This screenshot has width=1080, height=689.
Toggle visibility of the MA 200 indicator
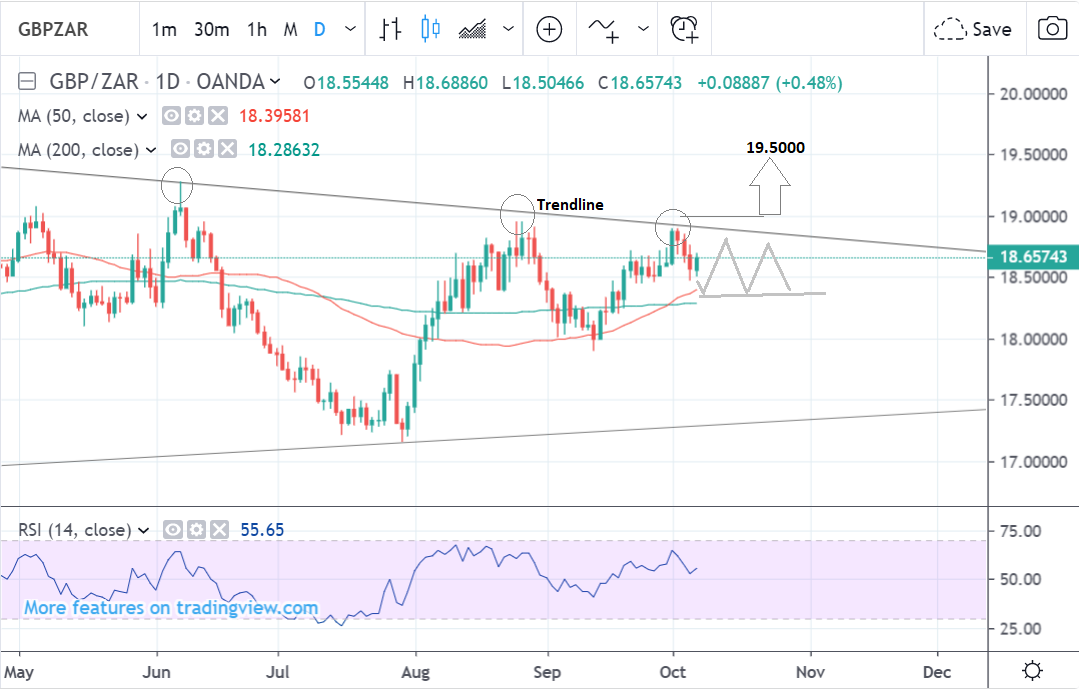pyautogui.click(x=180, y=150)
